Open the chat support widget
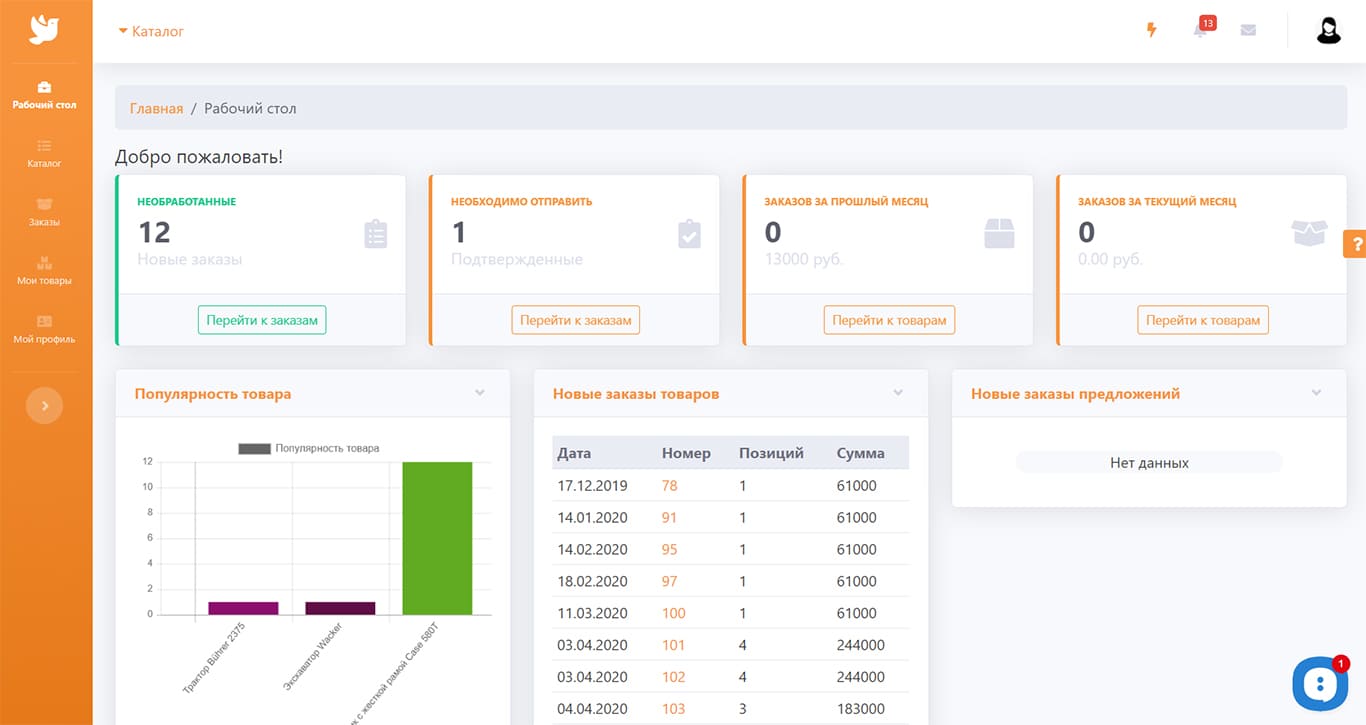1366x725 pixels. 1320,684
